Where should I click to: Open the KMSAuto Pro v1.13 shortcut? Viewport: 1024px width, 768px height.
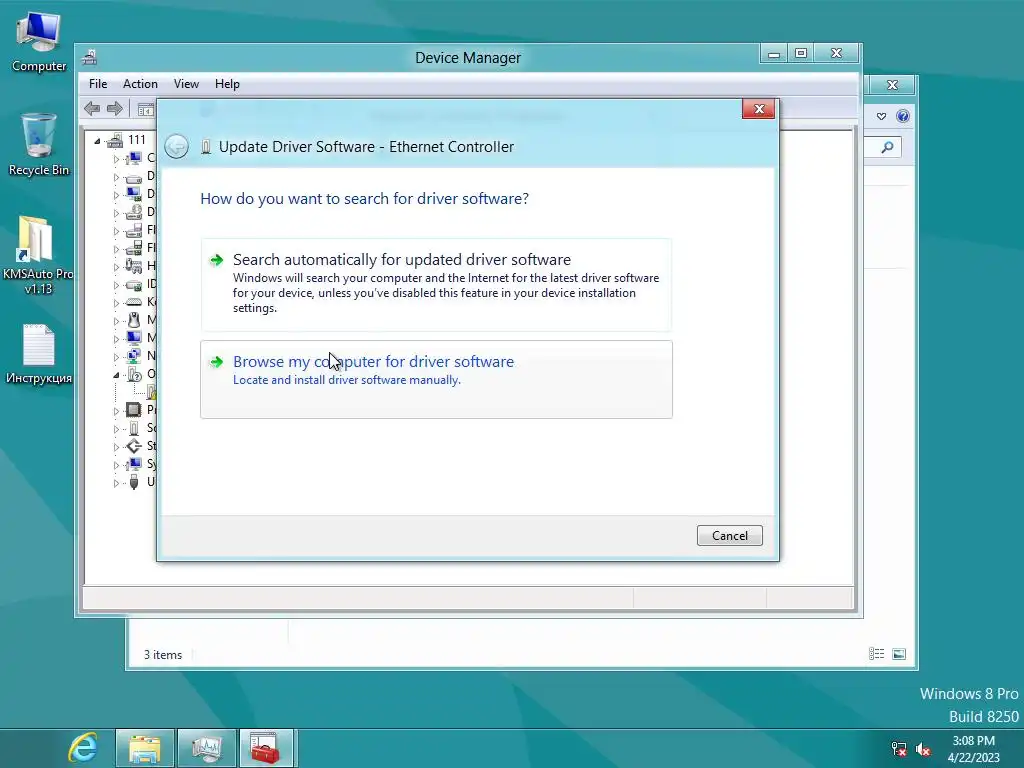point(38,255)
